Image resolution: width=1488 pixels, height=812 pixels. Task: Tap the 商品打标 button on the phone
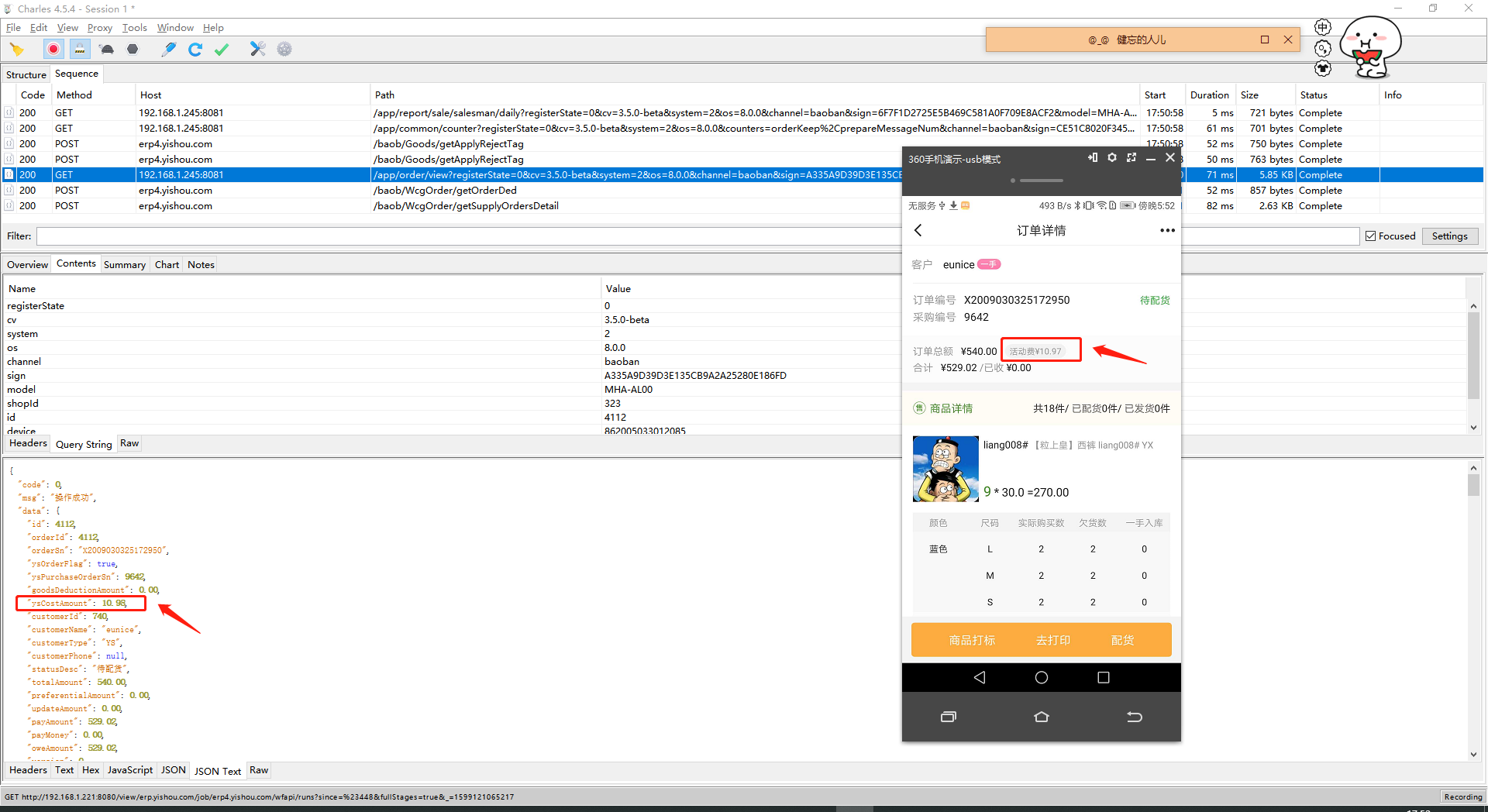point(972,640)
